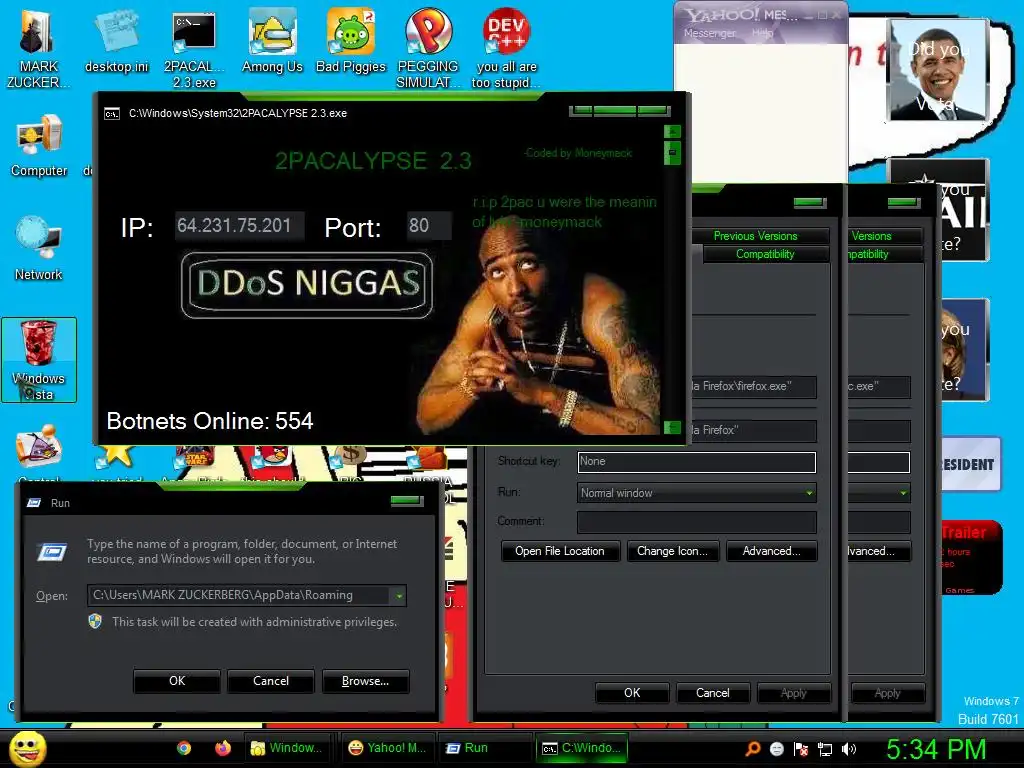Click the target field ending firefox.exe"
This screenshot has width=1024, height=768.
[x=754, y=387]
